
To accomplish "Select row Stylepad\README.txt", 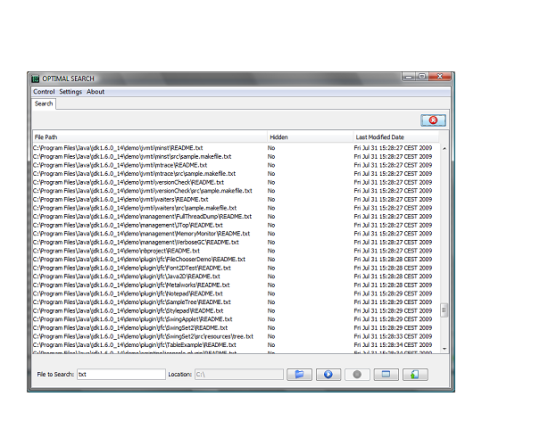I will [x=236, y=311].
